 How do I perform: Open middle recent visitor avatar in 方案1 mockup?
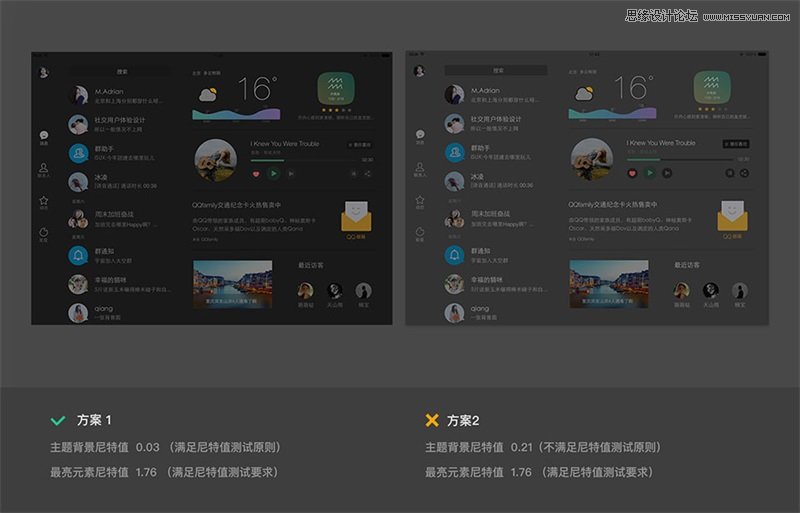tap(335, 291)
